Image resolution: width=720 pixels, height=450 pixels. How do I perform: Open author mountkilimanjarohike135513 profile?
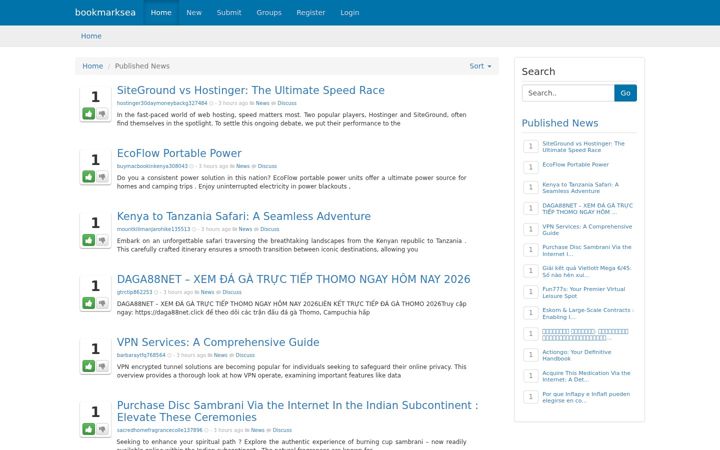point(153,229)
